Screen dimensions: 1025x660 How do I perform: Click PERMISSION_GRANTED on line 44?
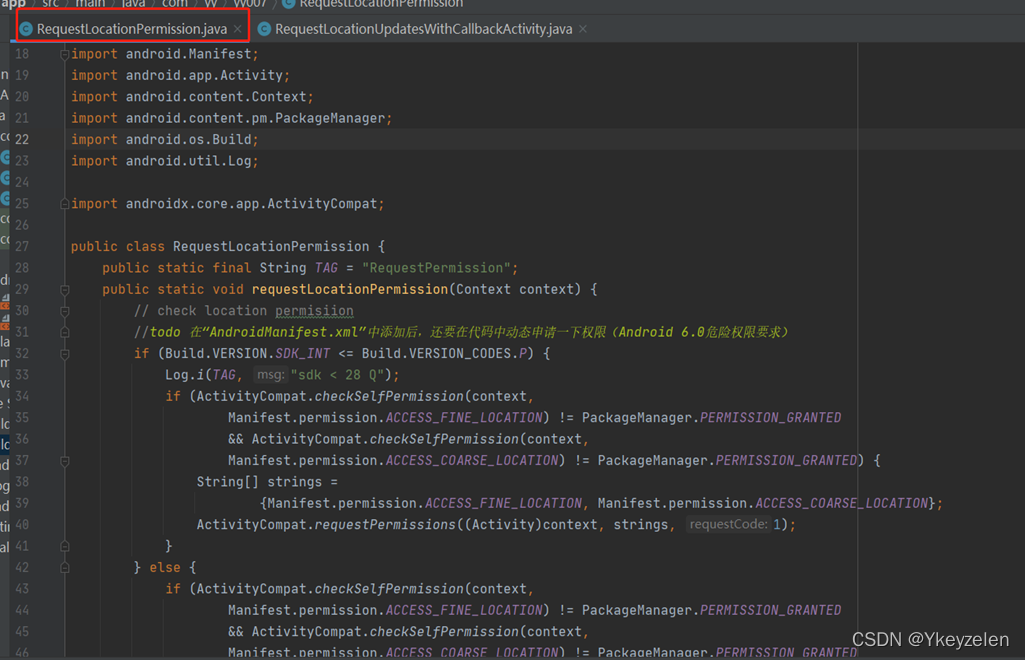tap(771, 610)
